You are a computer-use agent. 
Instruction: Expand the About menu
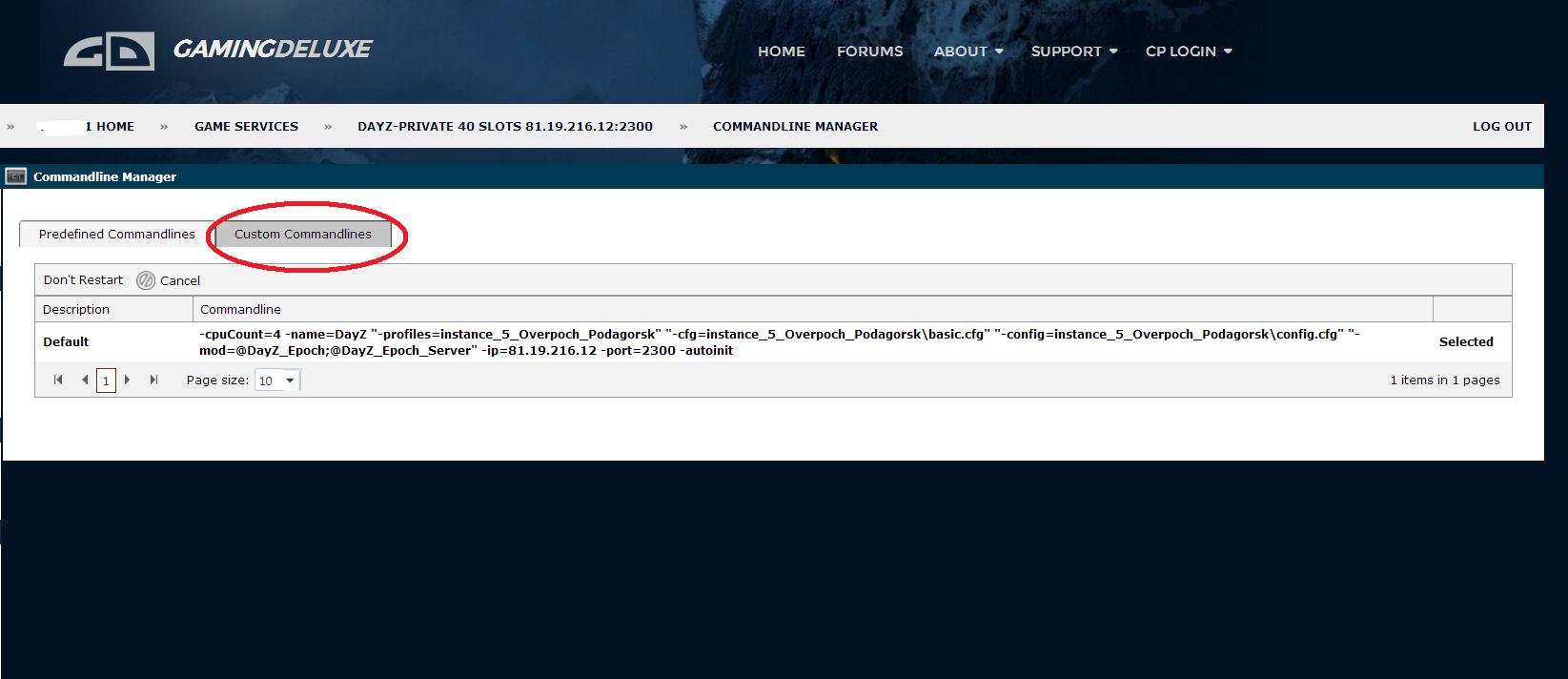[967, 51]
